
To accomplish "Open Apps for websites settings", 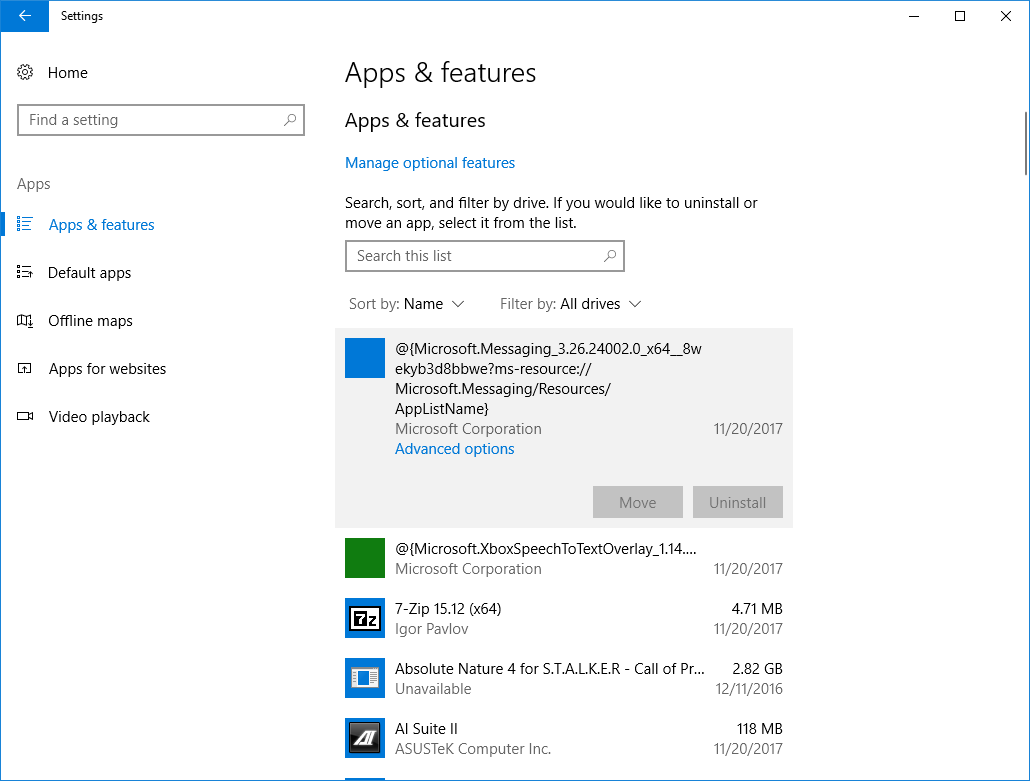I will (x=108, y=368).
